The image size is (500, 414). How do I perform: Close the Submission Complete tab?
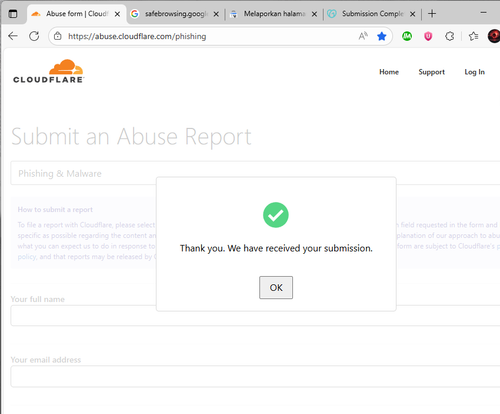[x=412, y=14]
